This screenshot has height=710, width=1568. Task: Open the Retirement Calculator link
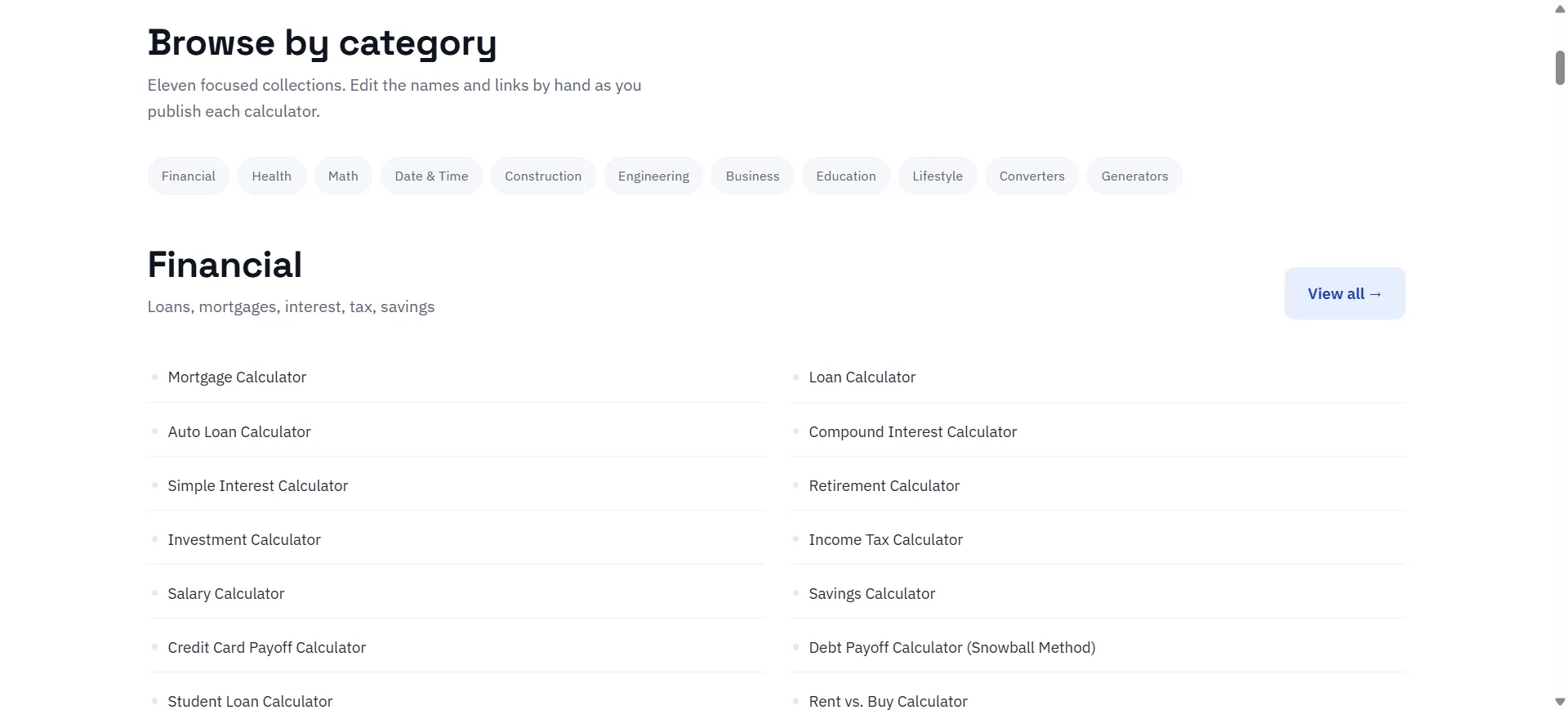884,485
